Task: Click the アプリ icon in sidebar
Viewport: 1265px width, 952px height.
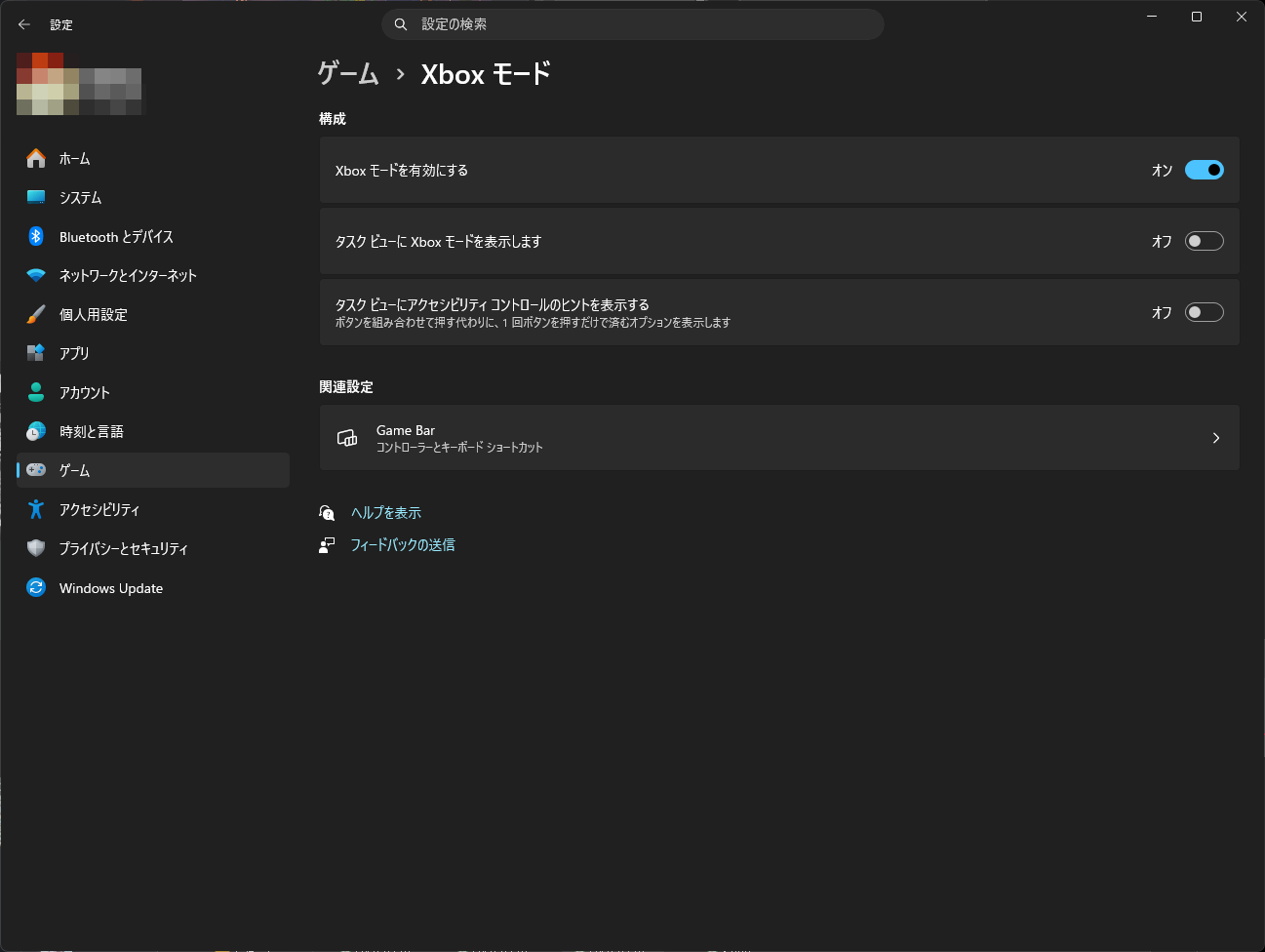Action: (36, 353)
